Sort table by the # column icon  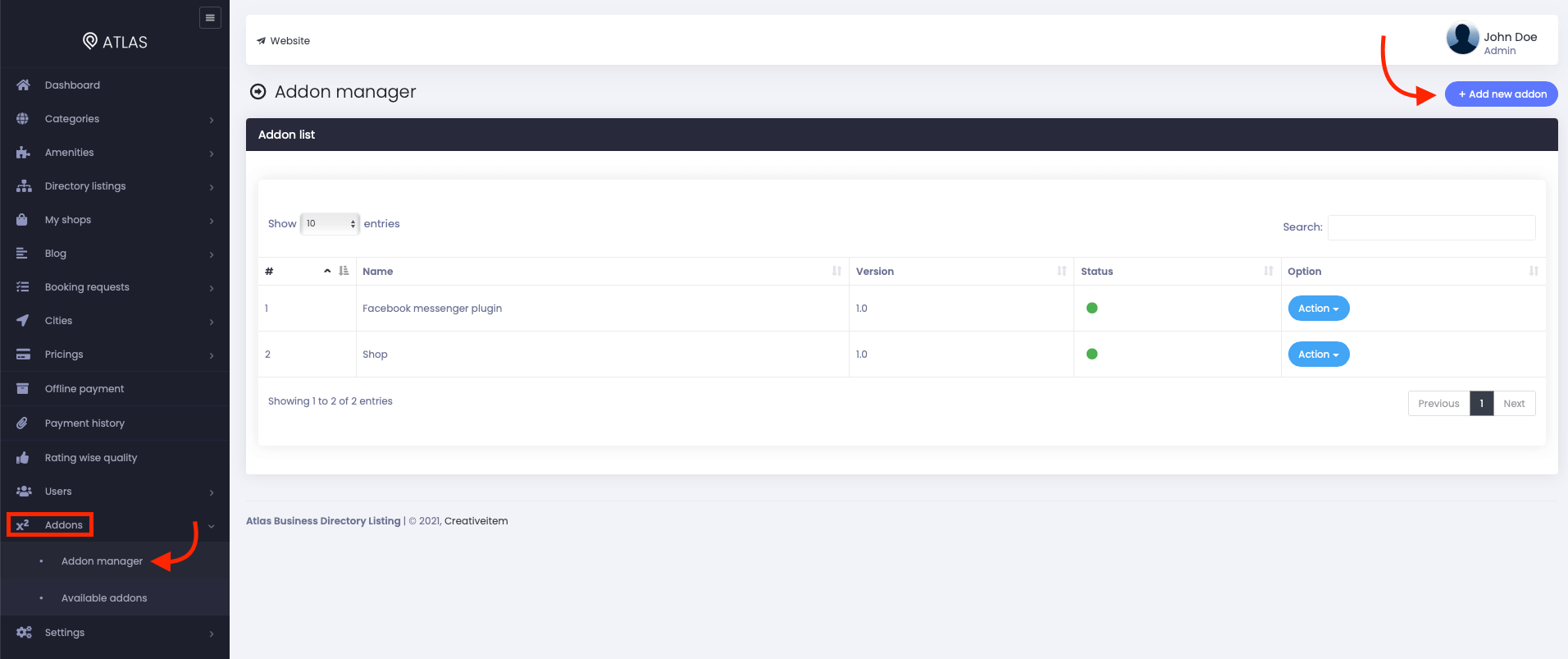(344, 271)
